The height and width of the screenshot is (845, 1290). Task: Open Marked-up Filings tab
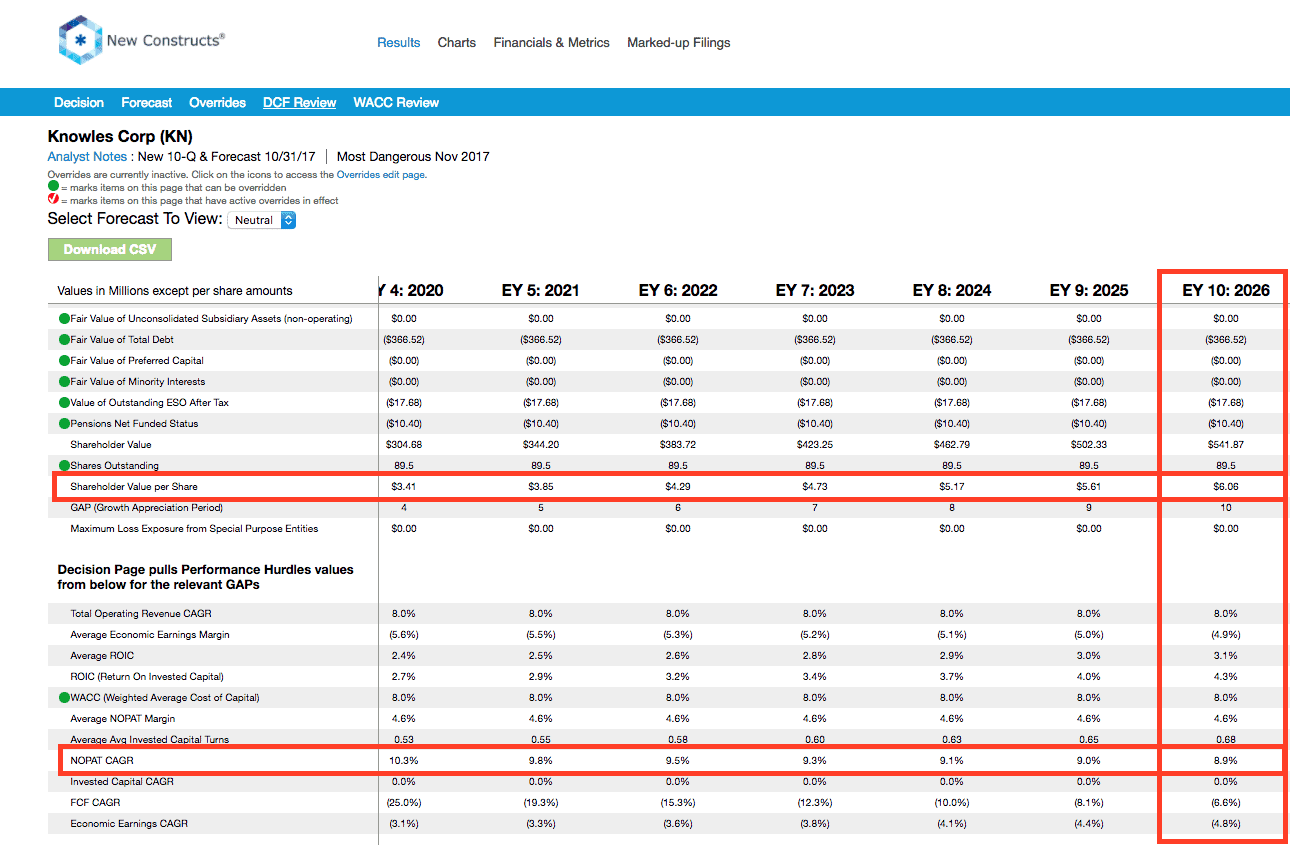[x=679, y=43]
